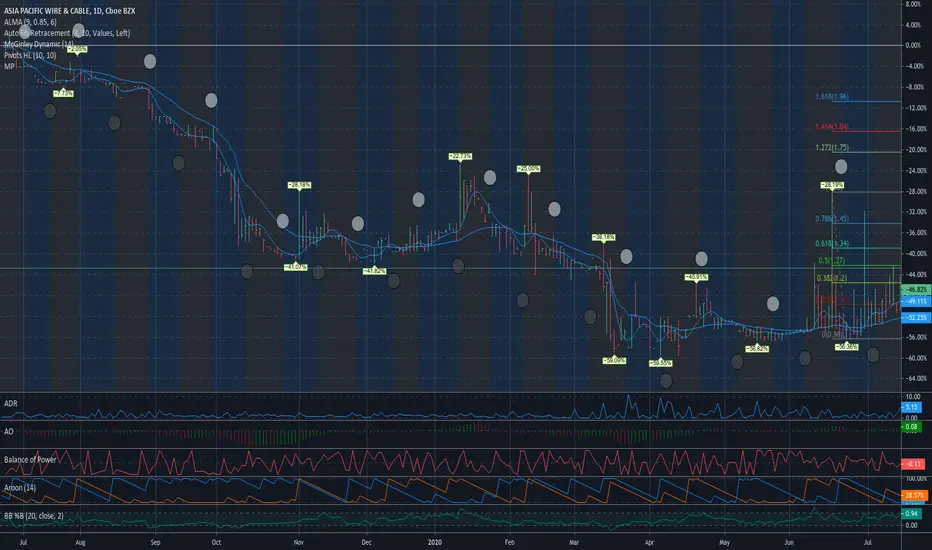The image size is (932, 550).
Task: Select the ADR pane label
Action: [x=11, y=403]
